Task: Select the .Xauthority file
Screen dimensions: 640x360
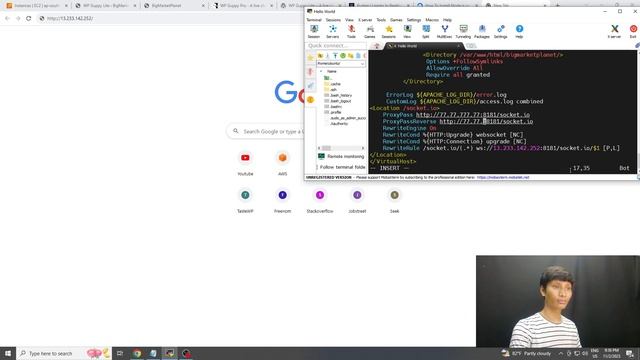Action: (x=337, y=123)
